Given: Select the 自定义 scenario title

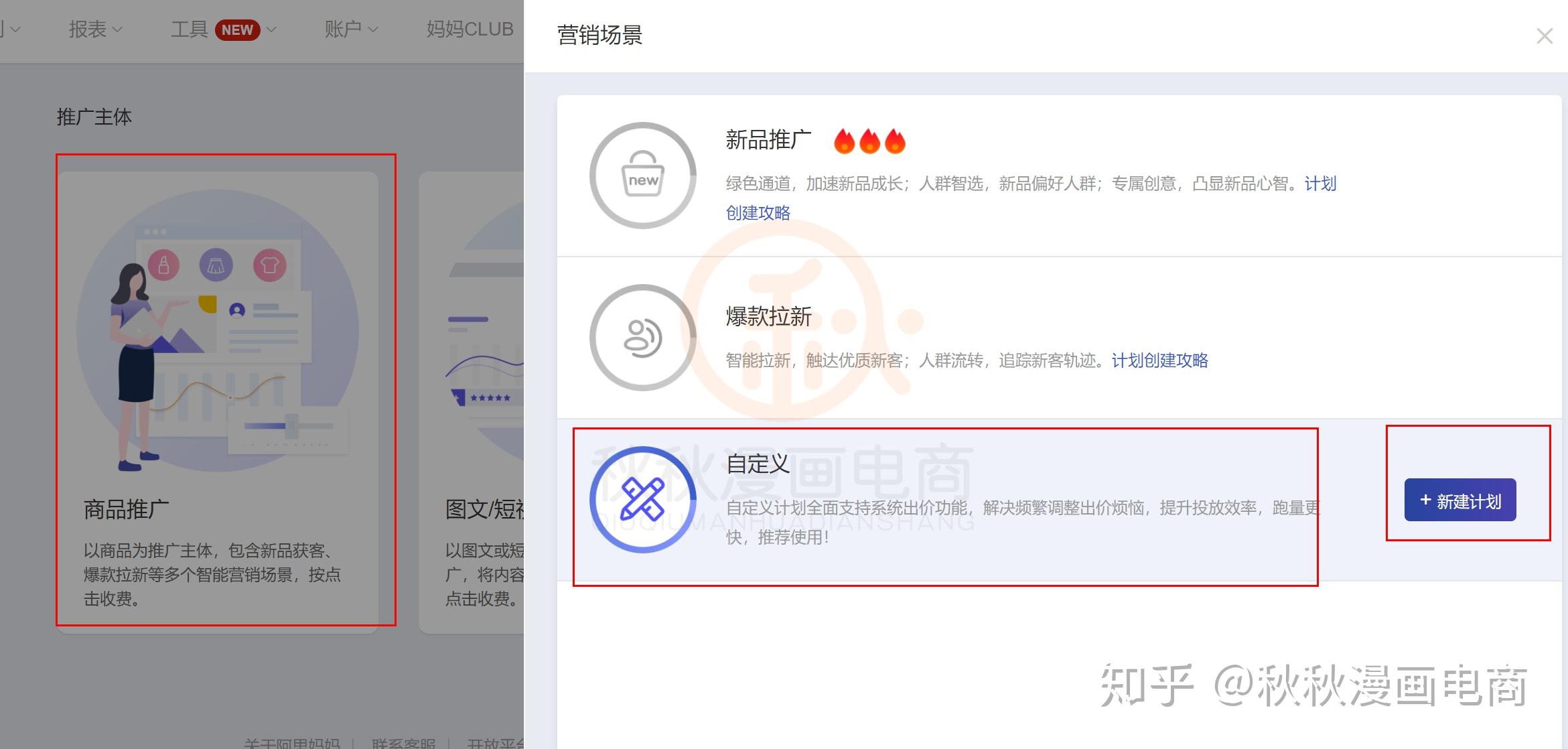Looking at the screenshot, I should pyautogui.click(x=758, y=464).
